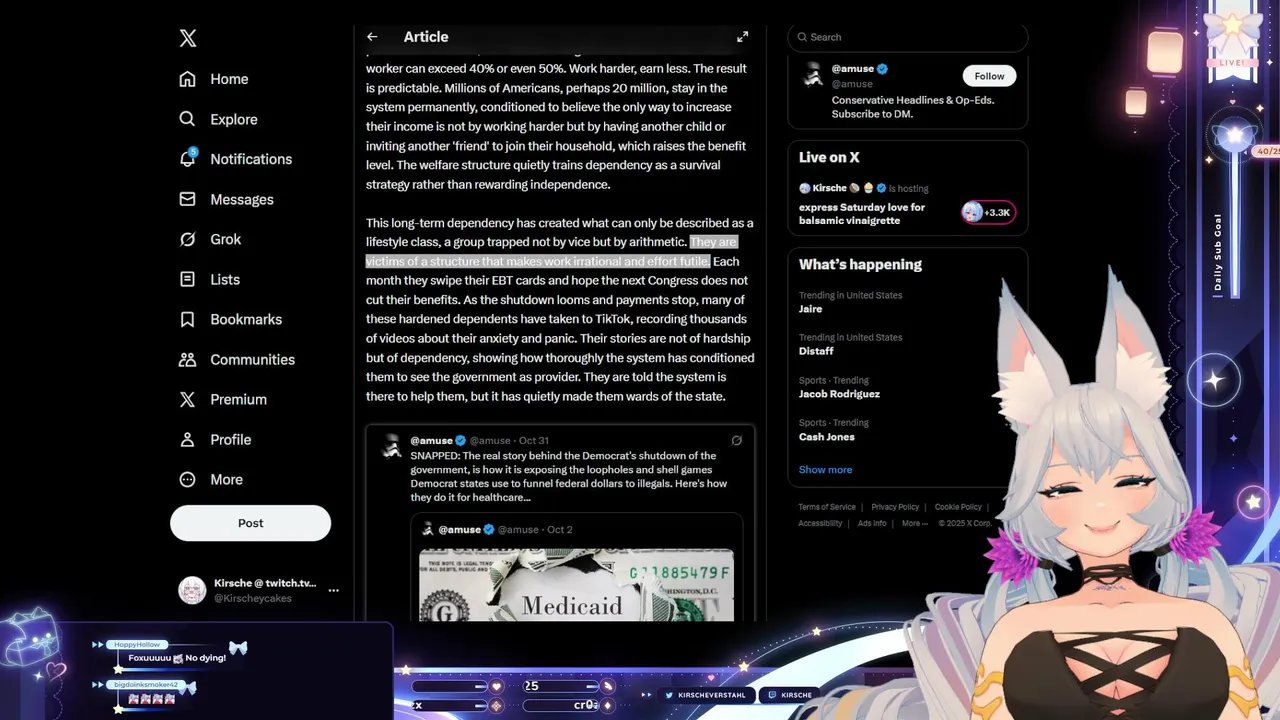
Task: Click the What's happening heading
Action: pyautogui.click(x=860, y=264)
